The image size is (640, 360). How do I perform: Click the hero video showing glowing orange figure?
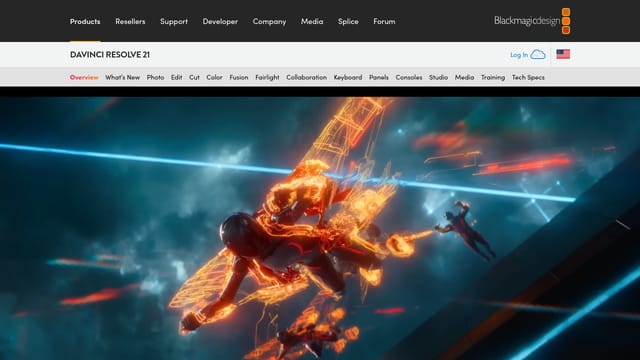click(320, 228)
